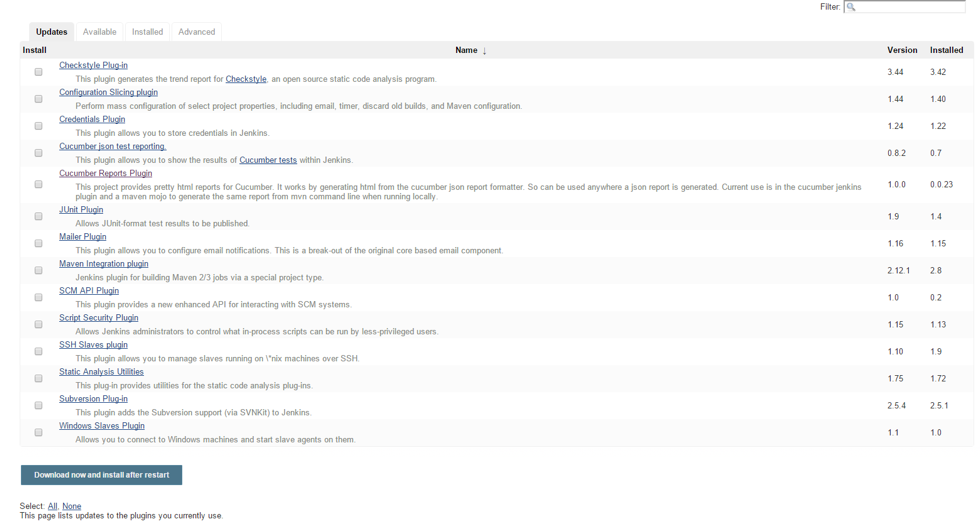
Task: Click the Select None link
Action: (72, 506)
